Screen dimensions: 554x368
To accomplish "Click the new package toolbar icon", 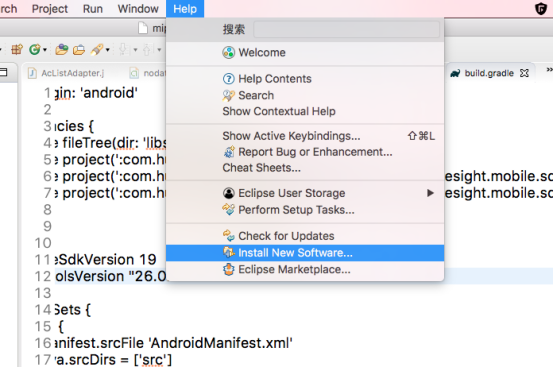I will (17, 49).
